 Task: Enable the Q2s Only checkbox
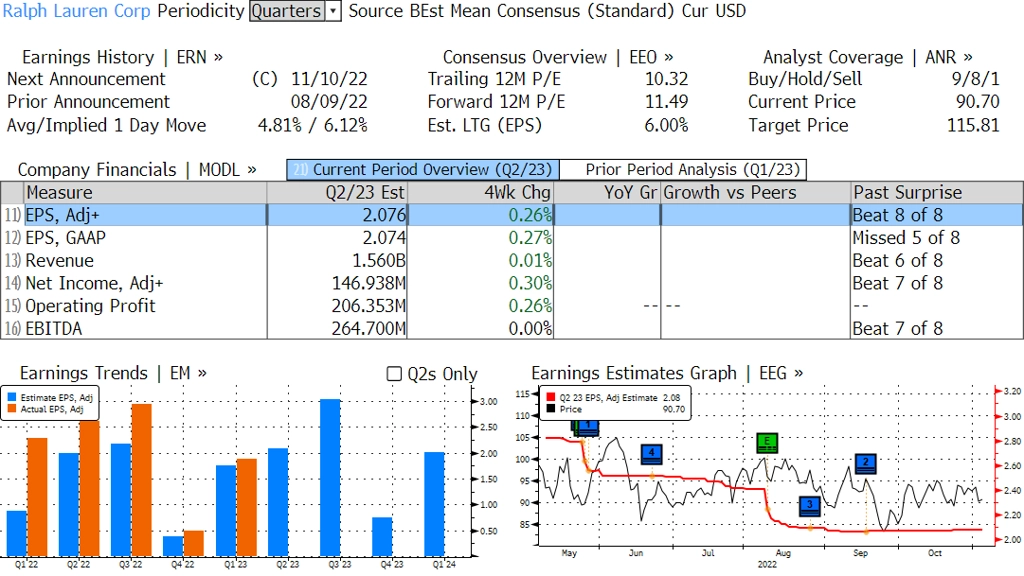[x=394, y=374]
